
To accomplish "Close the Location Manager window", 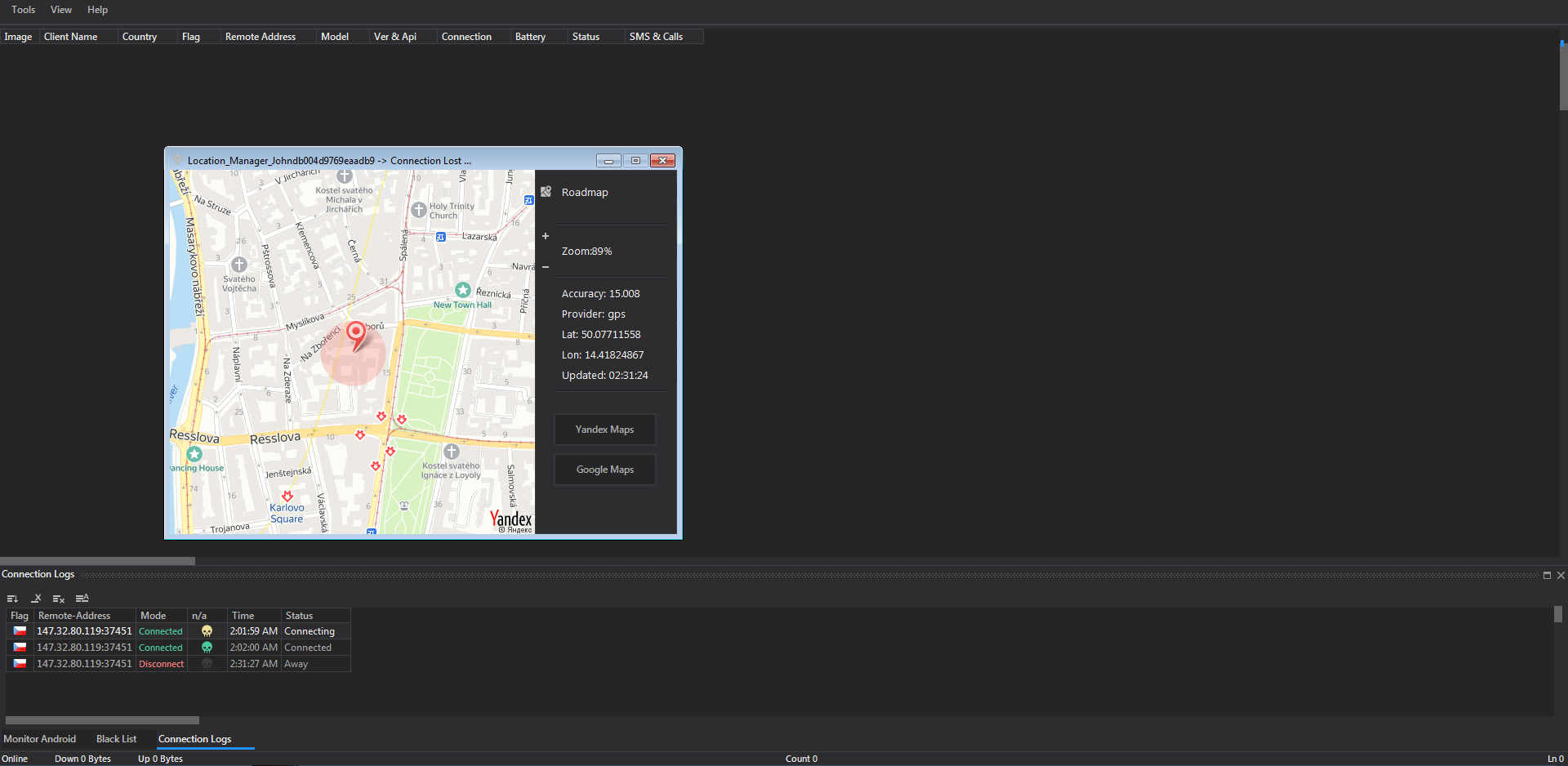I will 662,161.
